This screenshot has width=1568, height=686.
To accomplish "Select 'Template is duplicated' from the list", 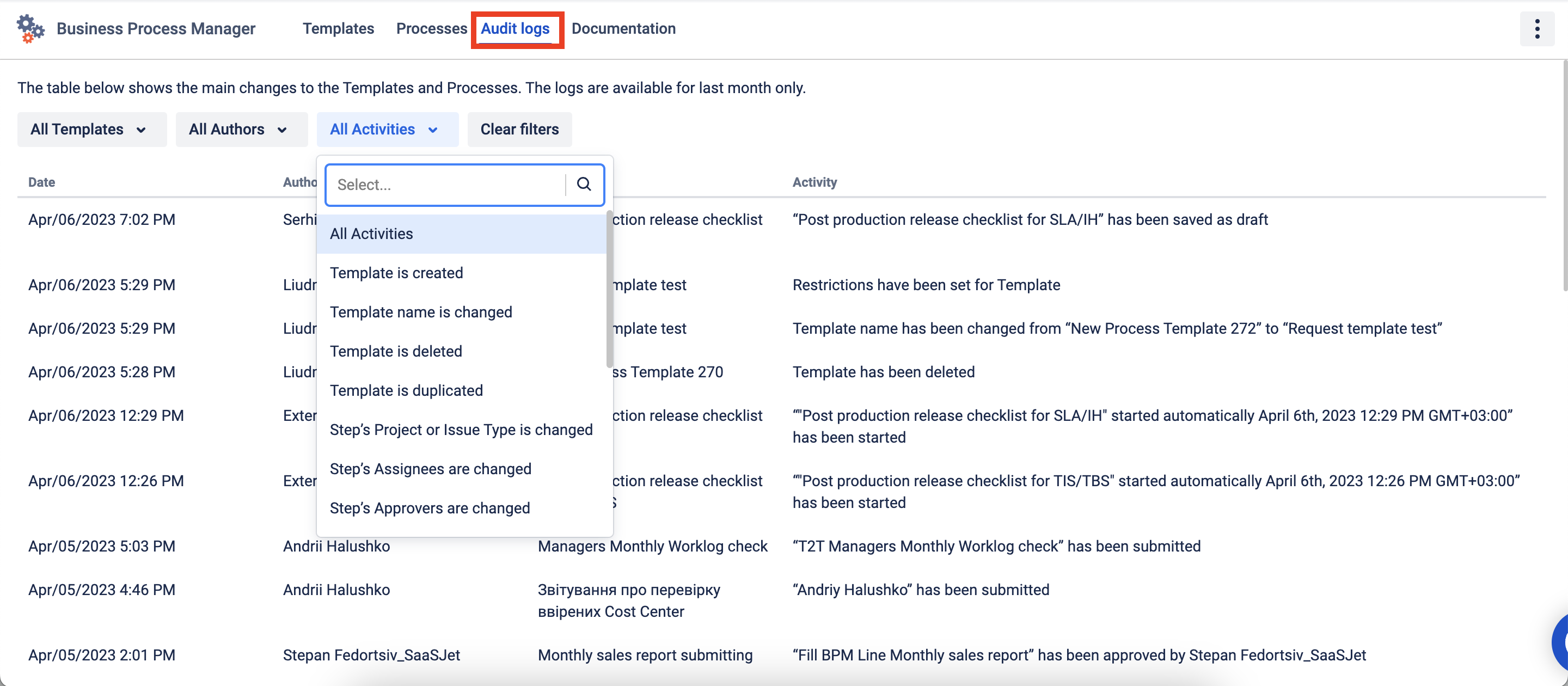I will (406, 391).
